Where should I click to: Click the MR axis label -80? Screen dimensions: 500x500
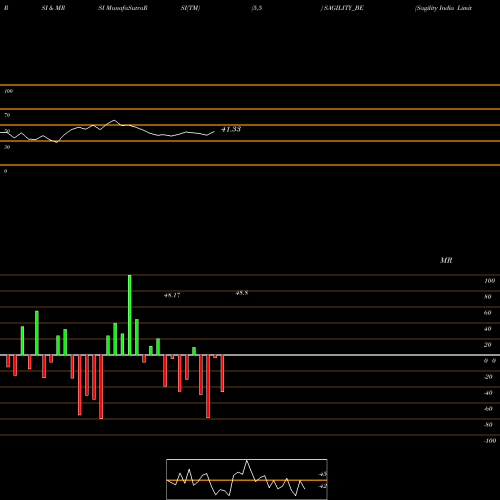pos(488,425)
